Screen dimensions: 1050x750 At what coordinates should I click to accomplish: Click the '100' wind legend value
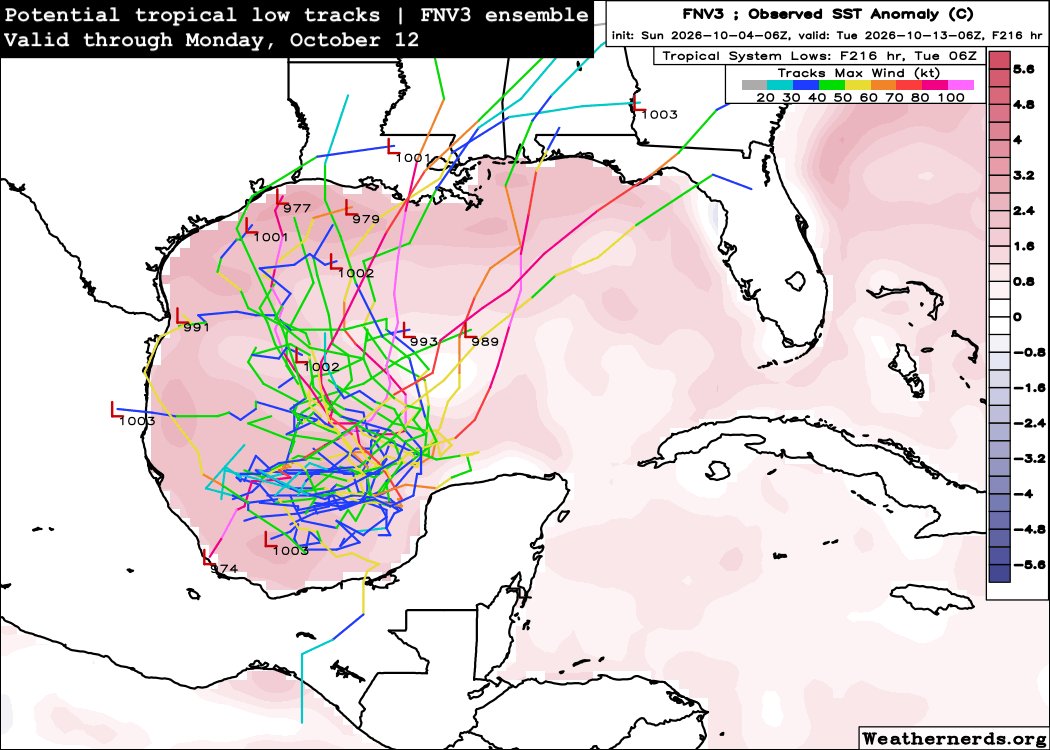952,98
